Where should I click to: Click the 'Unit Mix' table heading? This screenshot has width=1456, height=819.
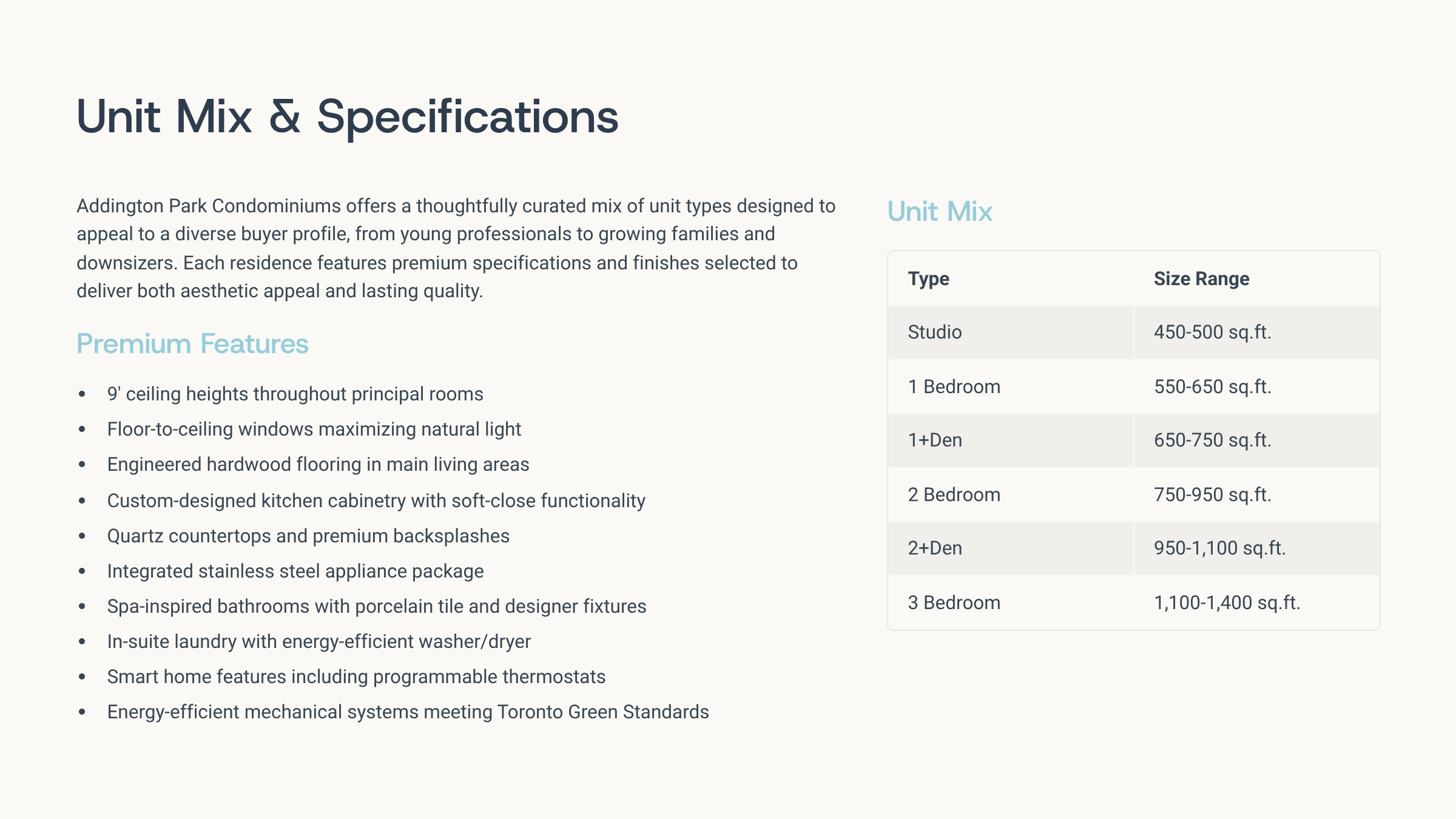coord(939,212)
